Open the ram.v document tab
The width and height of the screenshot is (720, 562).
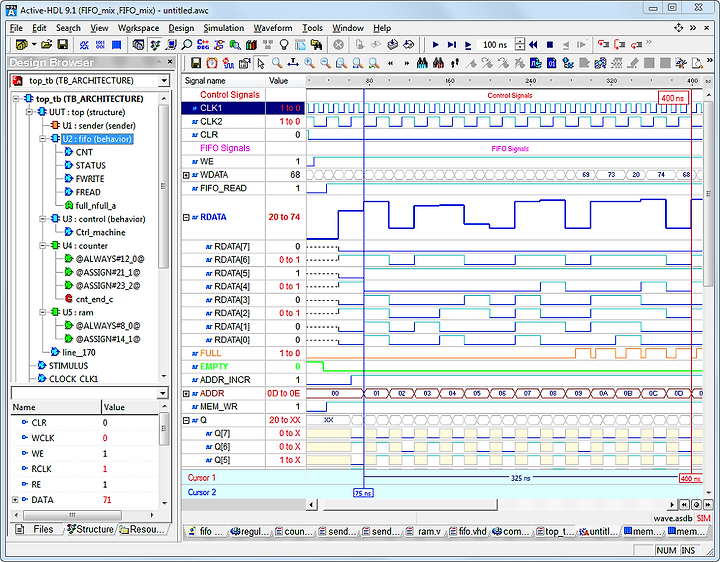(424, 531)
